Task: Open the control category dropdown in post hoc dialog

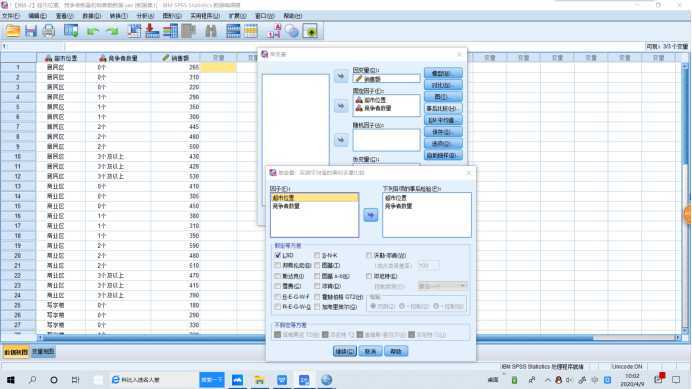Action: tap(442, 286)
